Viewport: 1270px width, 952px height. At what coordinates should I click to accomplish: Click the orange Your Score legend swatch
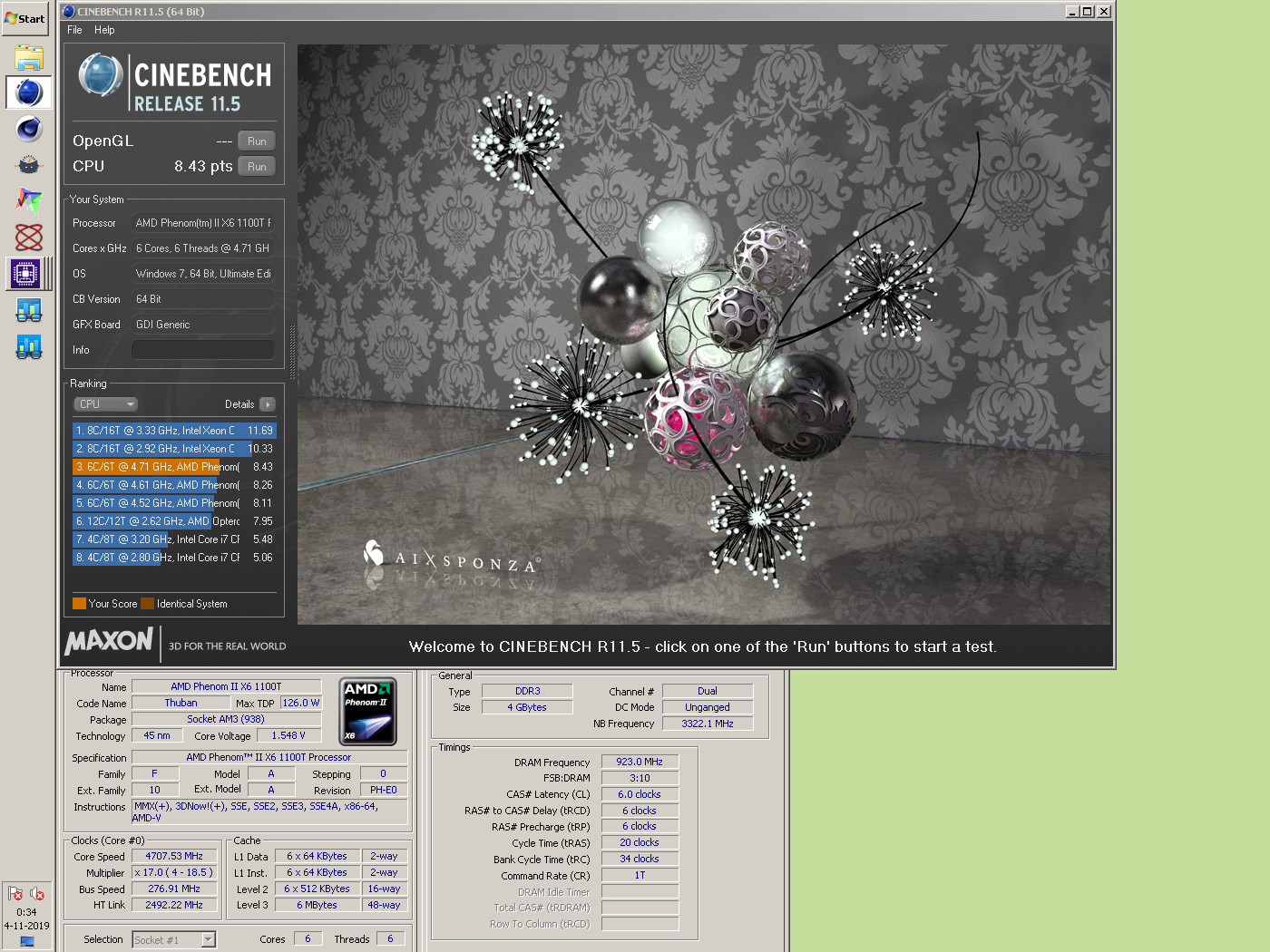coord(79,604)
